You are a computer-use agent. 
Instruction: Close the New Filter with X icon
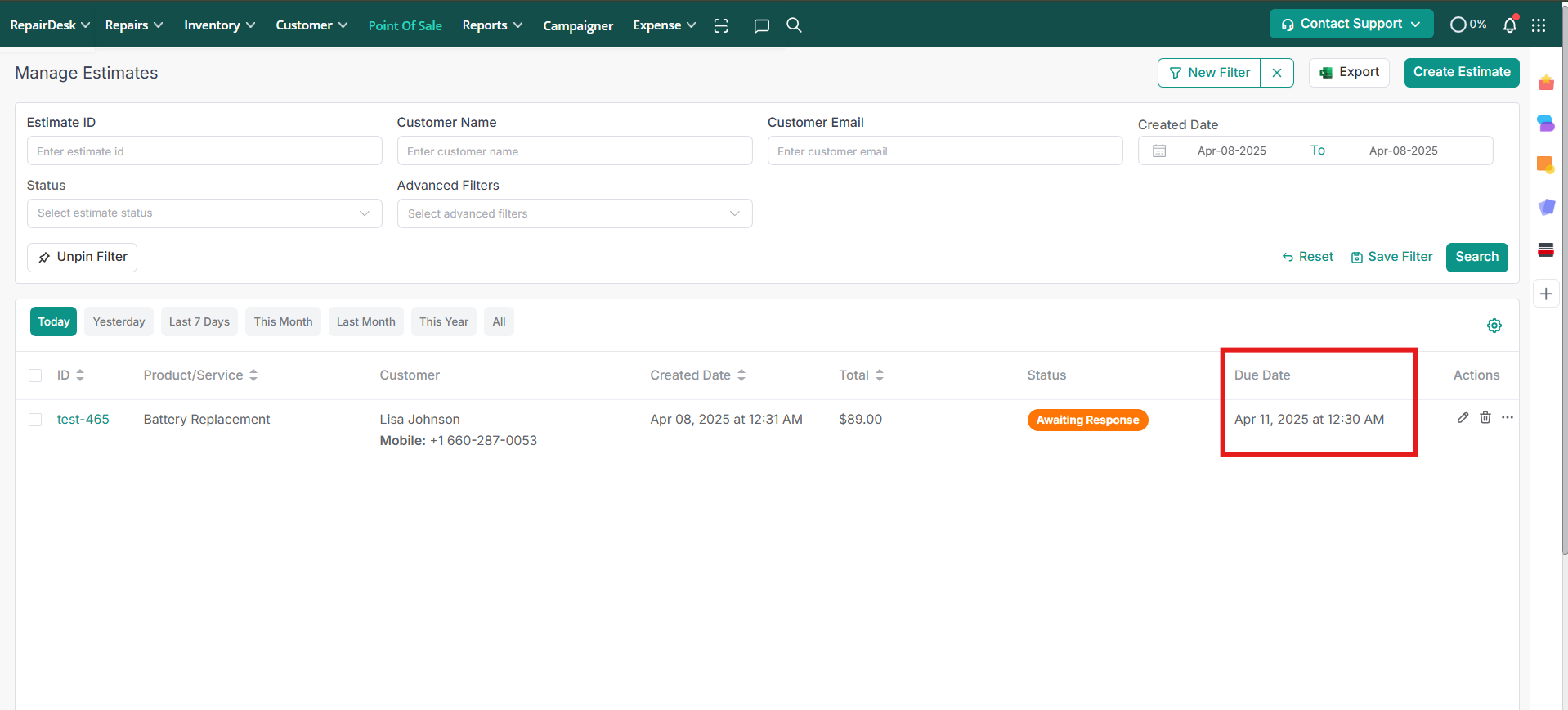point(1277,73)
